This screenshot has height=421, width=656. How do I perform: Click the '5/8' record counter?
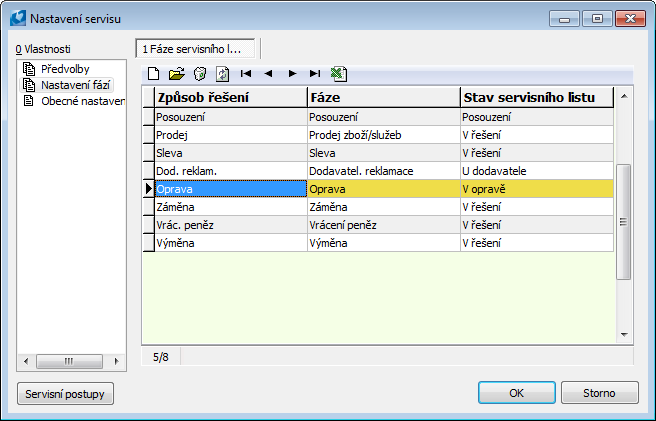click(161, 357)
